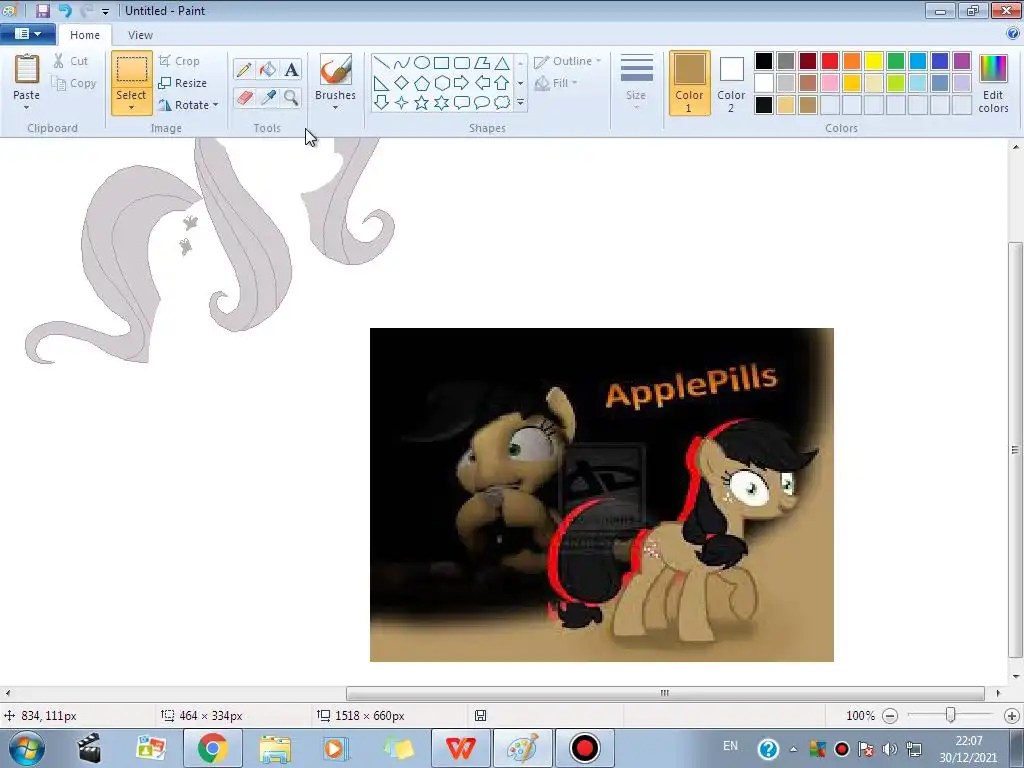Image resolution: width=1024 pixels, height=768 pixels.
Task: Select the Text tool
Action: [x=291, y=69]
